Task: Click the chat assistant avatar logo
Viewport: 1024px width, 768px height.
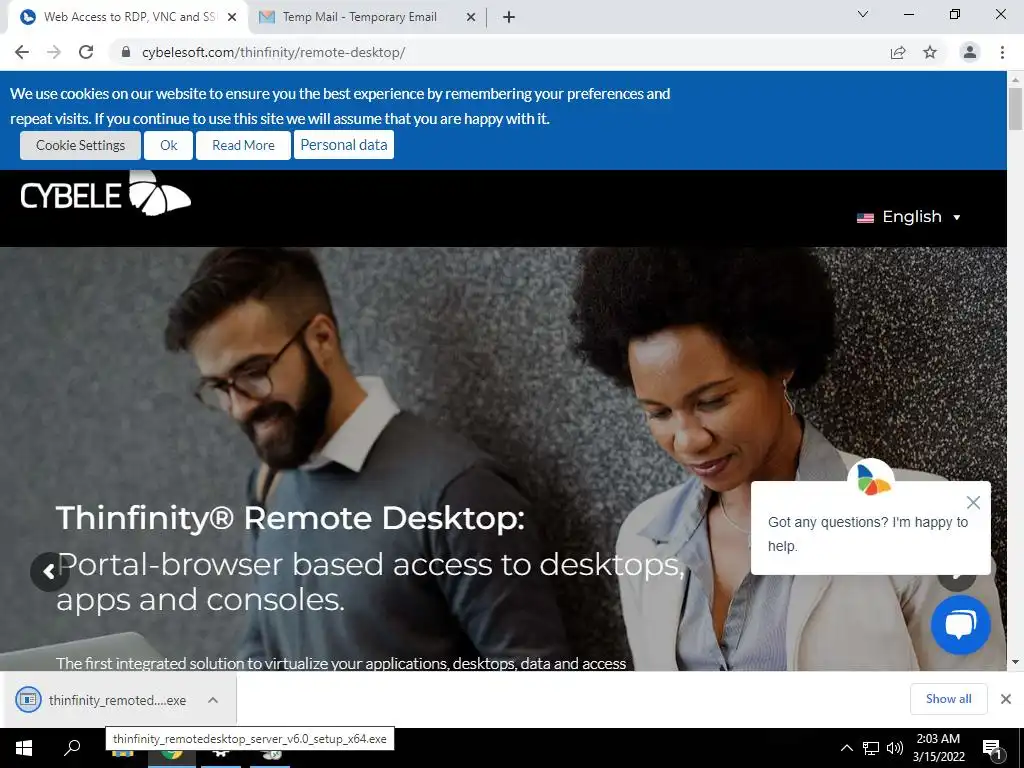Action: pyautogui.click(x=872, y=480)
